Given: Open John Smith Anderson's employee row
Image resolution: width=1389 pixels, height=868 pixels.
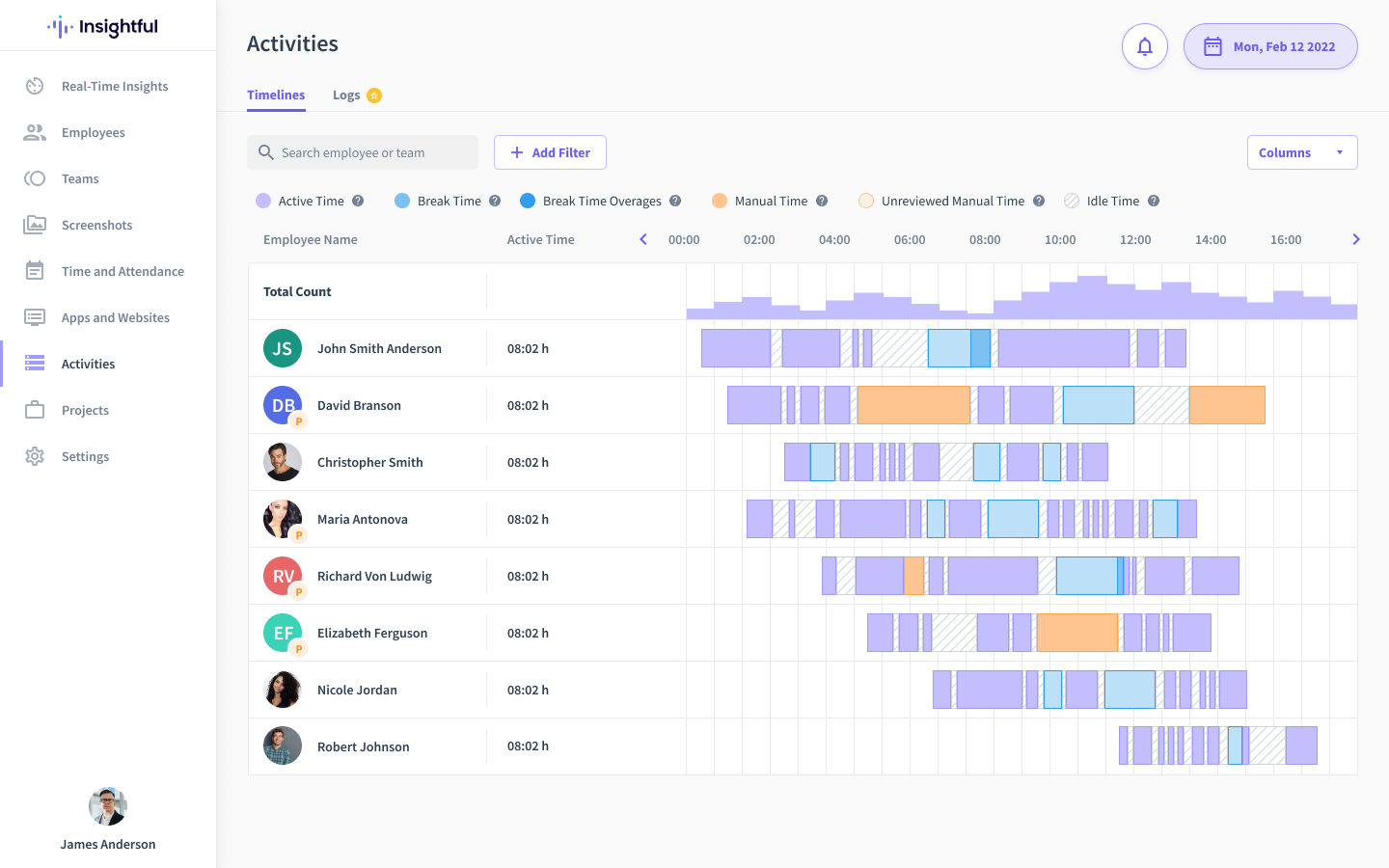Looking at the screenshot, I should tap(379, 348).
